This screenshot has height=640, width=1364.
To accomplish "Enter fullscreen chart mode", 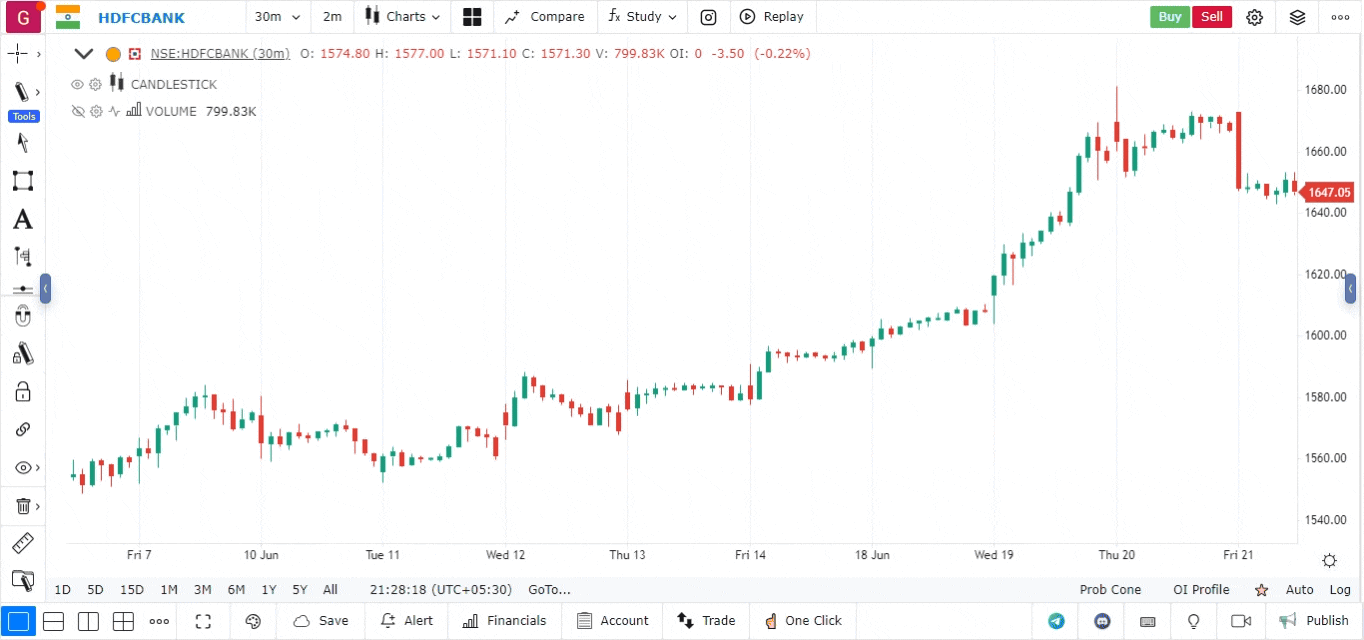I will tap(203, 621).
